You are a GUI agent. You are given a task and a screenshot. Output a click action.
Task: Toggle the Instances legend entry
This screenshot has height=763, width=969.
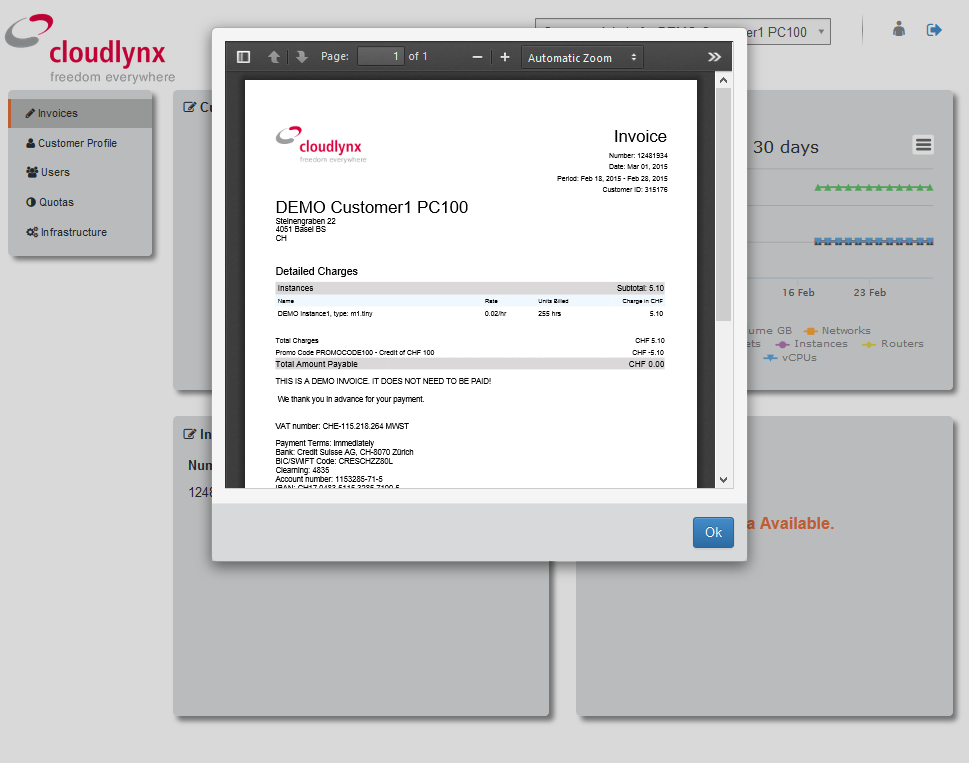click(x=812, y=344)
